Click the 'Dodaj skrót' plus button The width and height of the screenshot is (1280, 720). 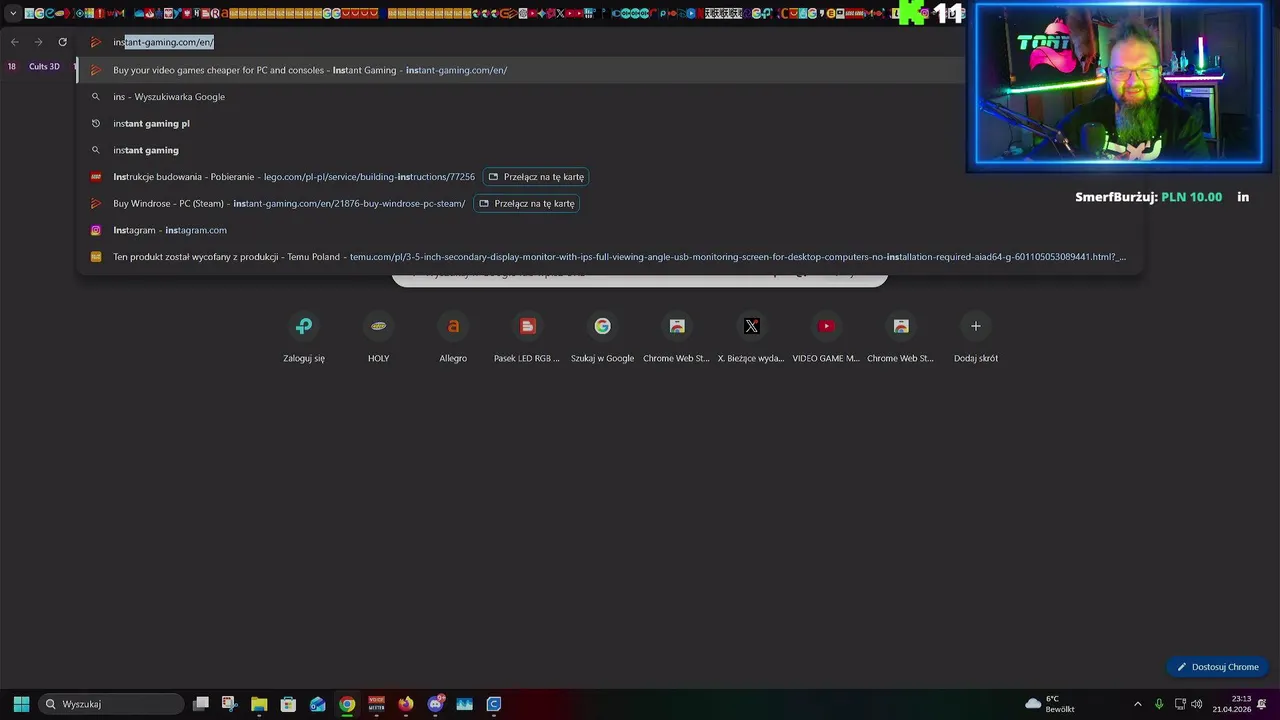(976, 326)
